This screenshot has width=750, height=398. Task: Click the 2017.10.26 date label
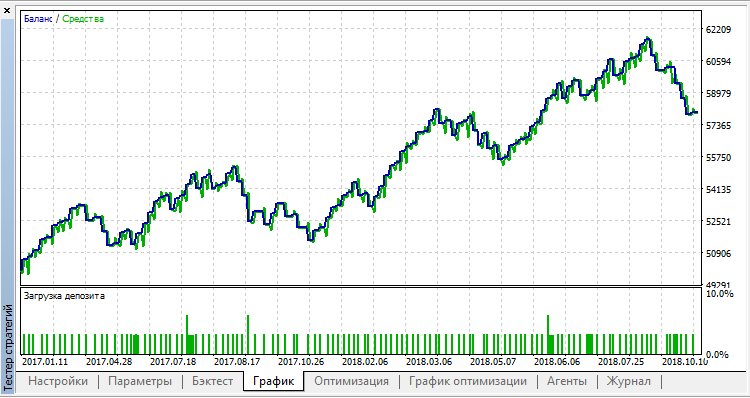[x=301, y=361]
